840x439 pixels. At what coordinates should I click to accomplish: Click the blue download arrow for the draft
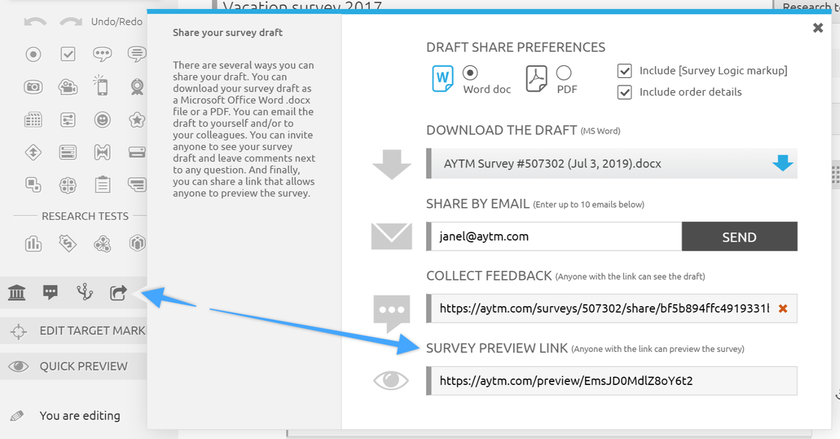(782, 163)
